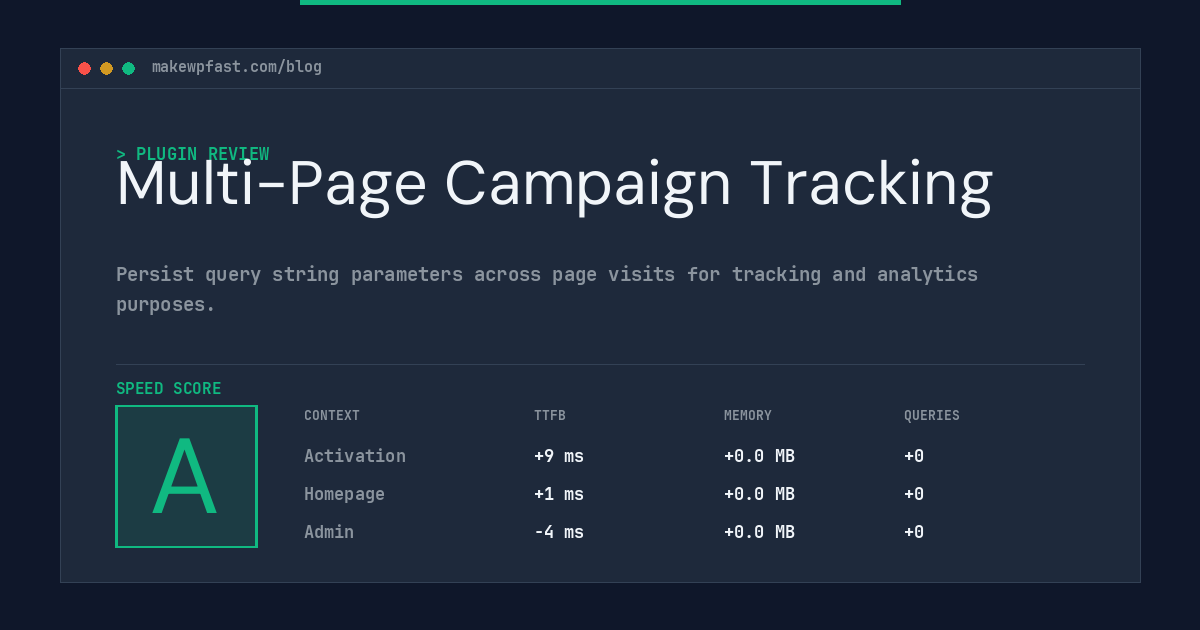
Task: Click the +1 ms TTFB value
Action: point(559,494)
